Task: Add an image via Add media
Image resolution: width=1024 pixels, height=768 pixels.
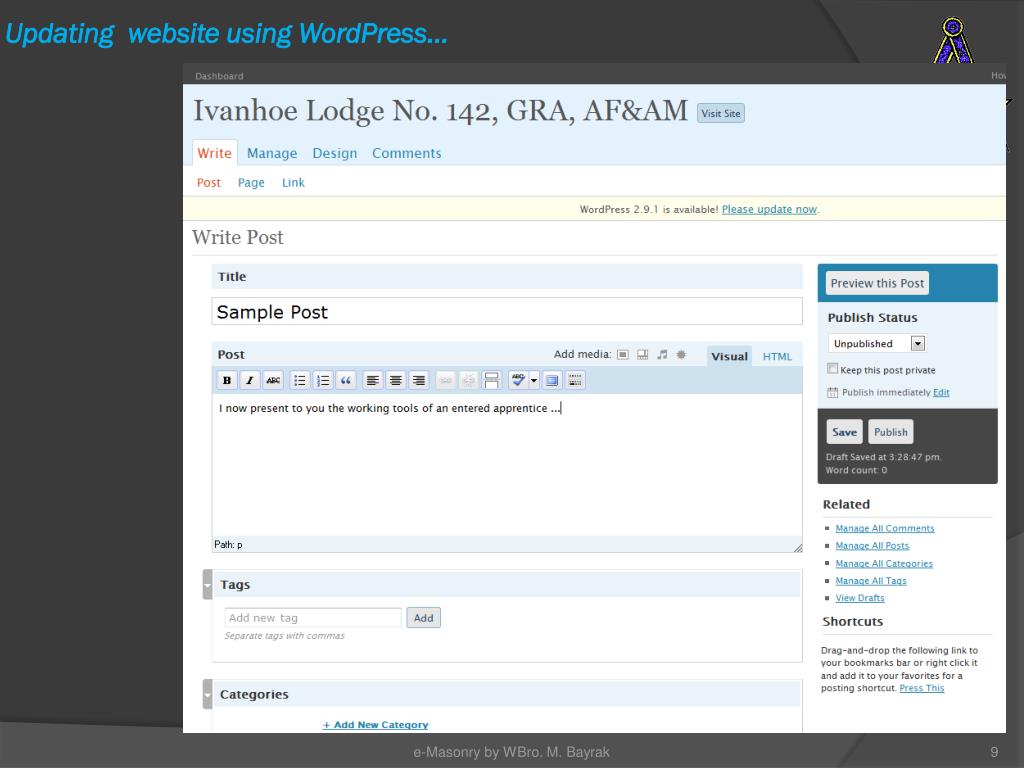Action: [623, 355]
